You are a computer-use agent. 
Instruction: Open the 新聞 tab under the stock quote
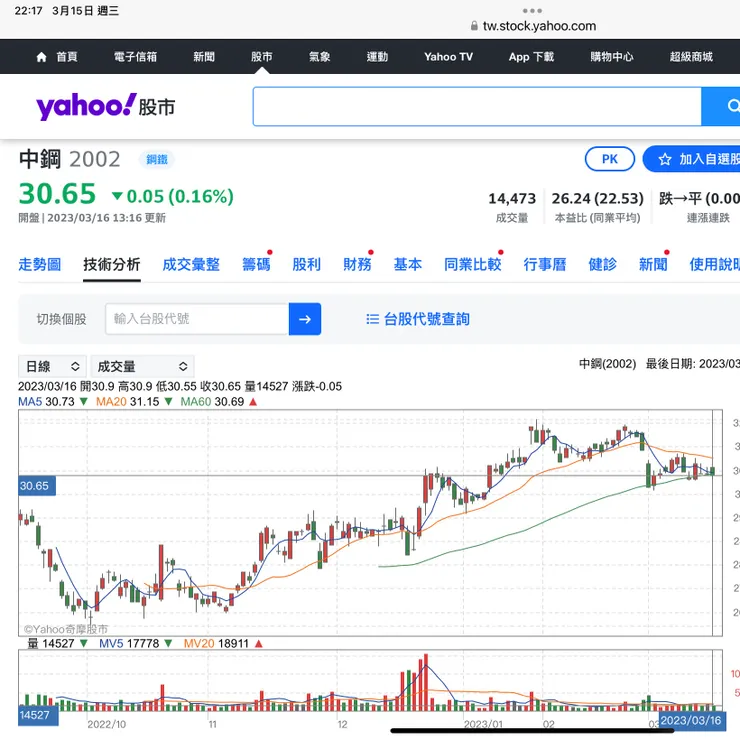pos(653,264)
